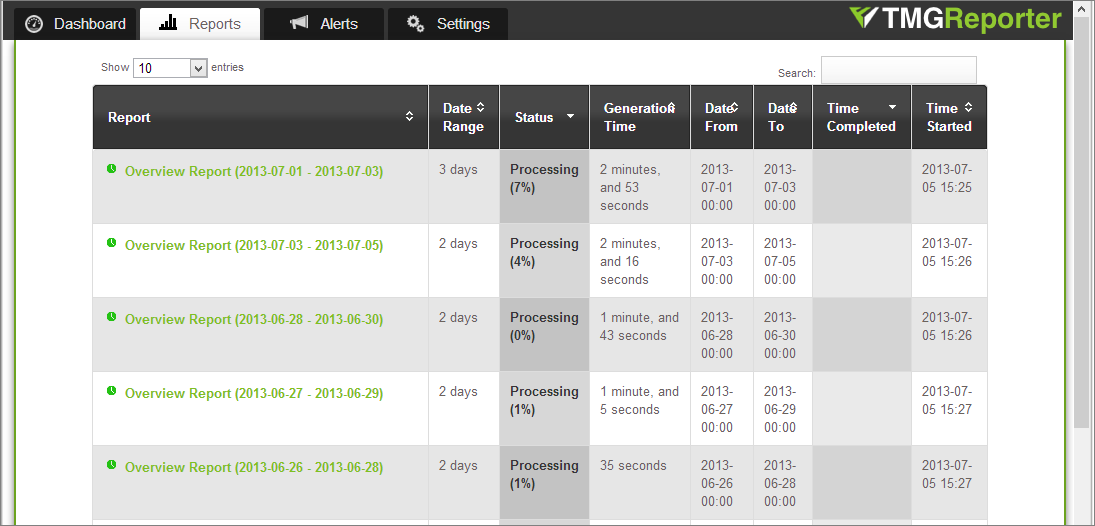Sort table by Report column
The width and height of the screenshot is (1095, 526).
point(260,117)
